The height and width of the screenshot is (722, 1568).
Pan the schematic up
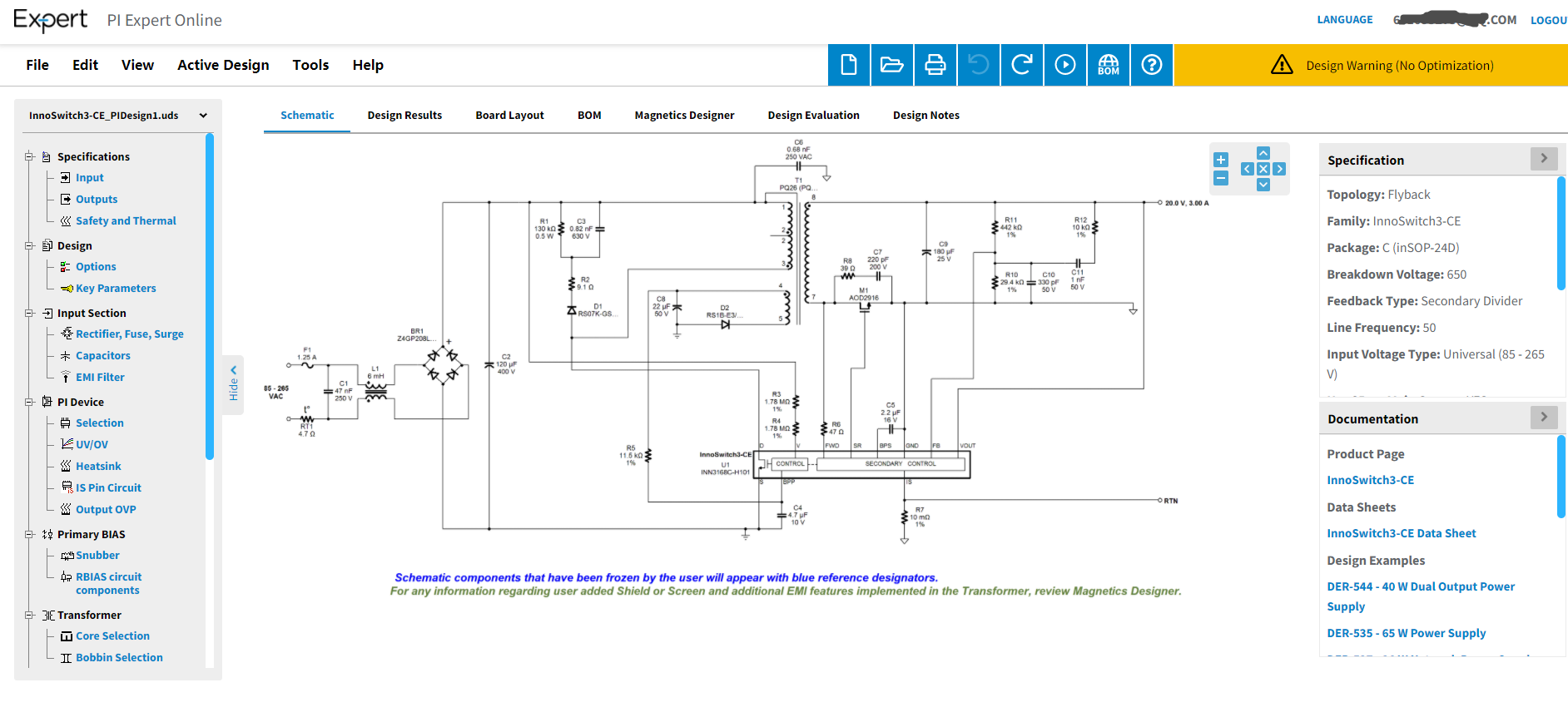coord(1263,153)
